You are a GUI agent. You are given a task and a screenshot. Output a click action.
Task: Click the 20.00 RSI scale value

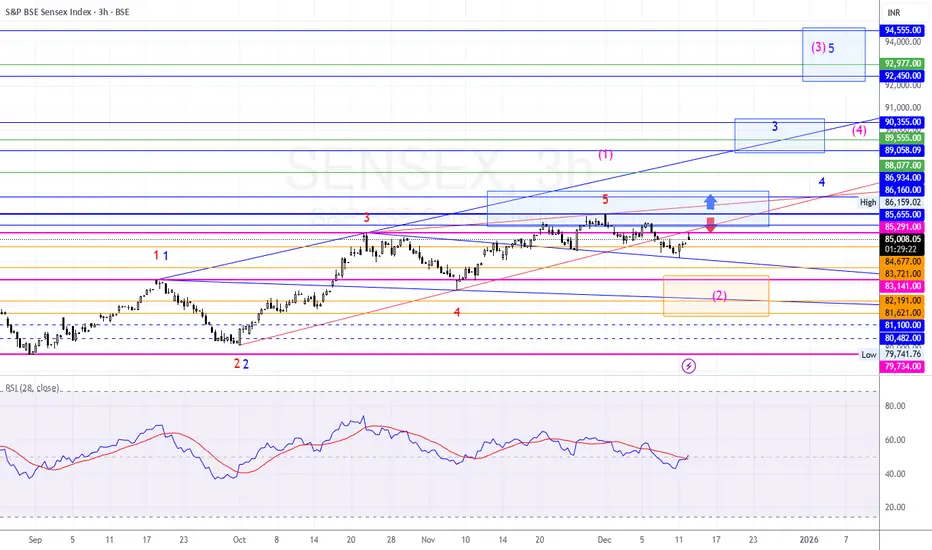[x=895, y=507]
